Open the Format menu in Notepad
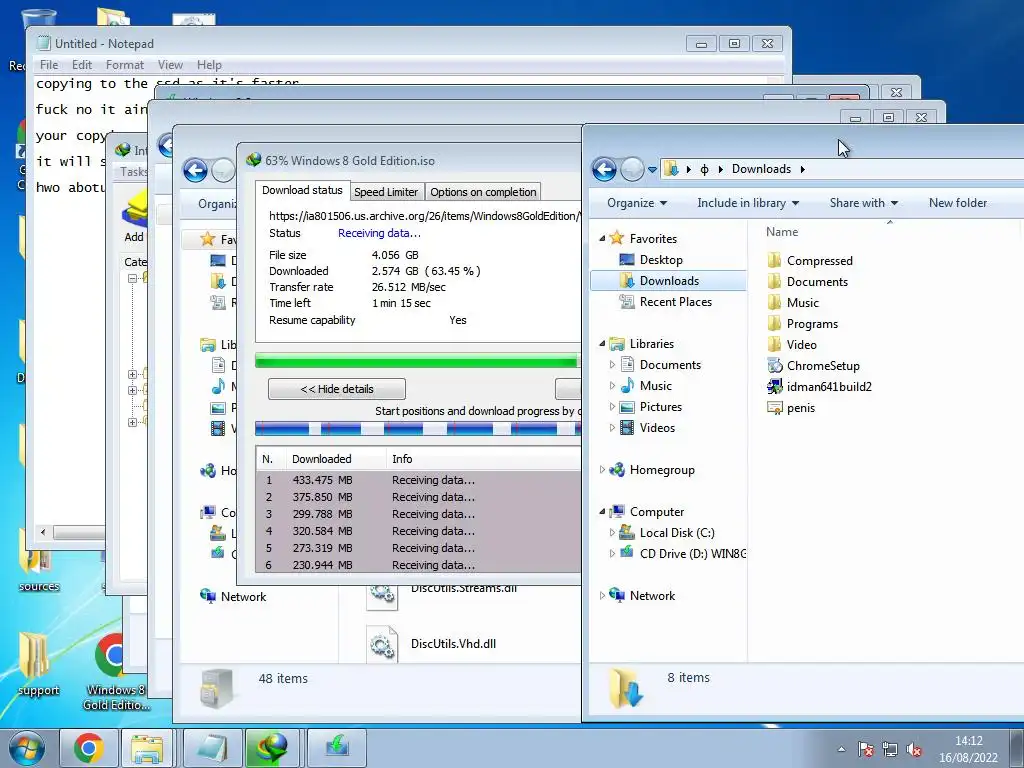Viewport: 1024px width, 768px height. point(124,65)
